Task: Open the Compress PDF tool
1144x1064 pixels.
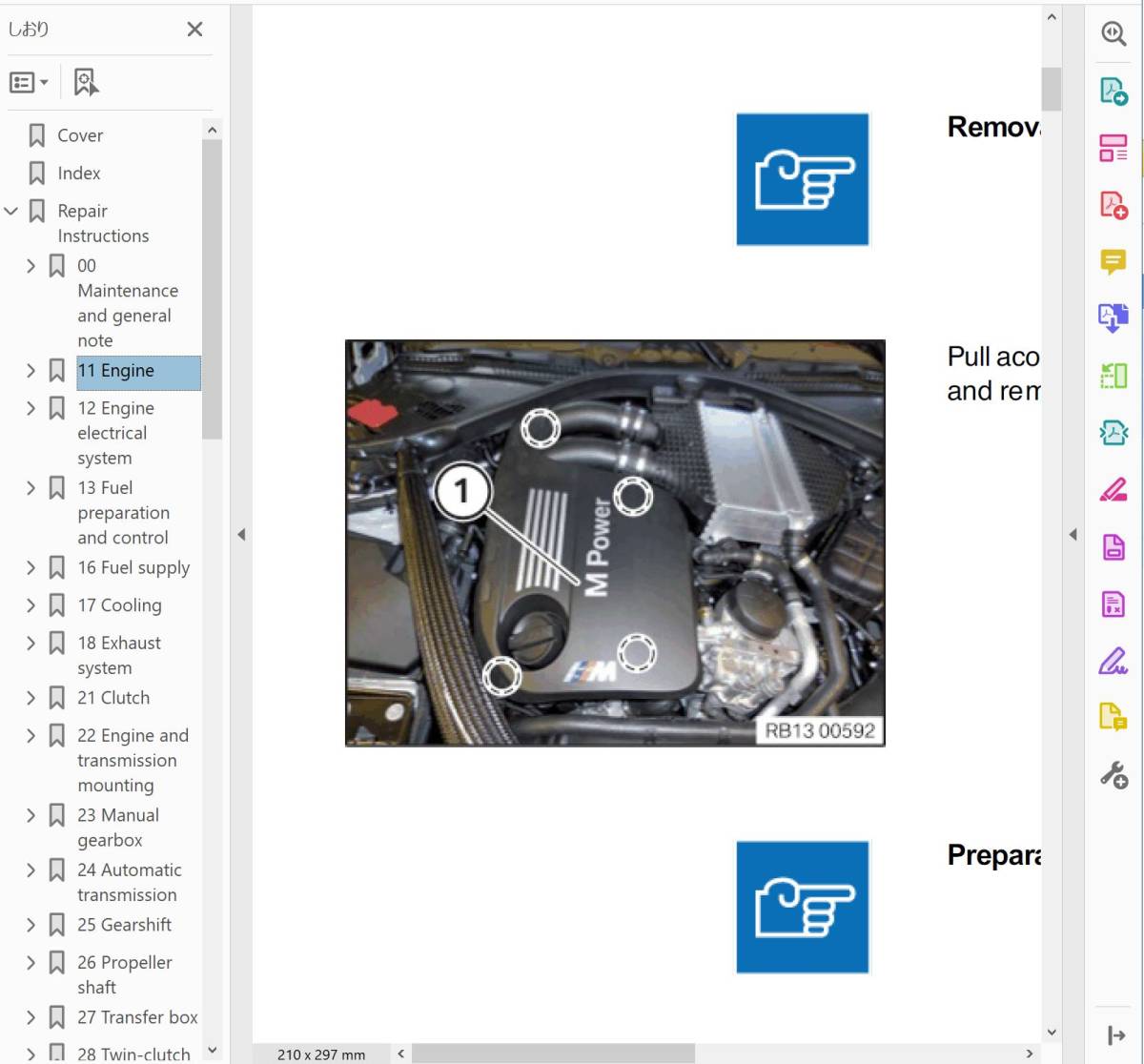Action: [x=1113, y=433]
